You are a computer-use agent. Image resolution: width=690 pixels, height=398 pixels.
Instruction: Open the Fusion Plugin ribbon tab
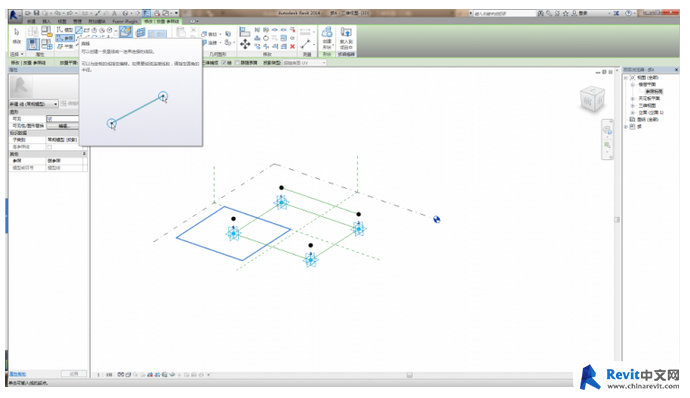(125, 22)
